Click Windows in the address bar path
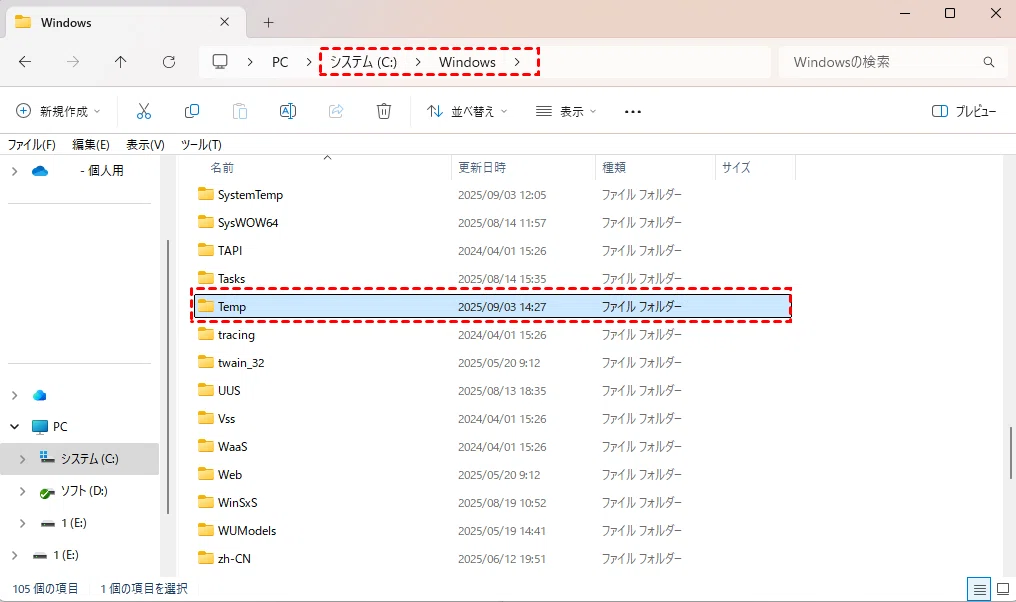 click(467, 62)
